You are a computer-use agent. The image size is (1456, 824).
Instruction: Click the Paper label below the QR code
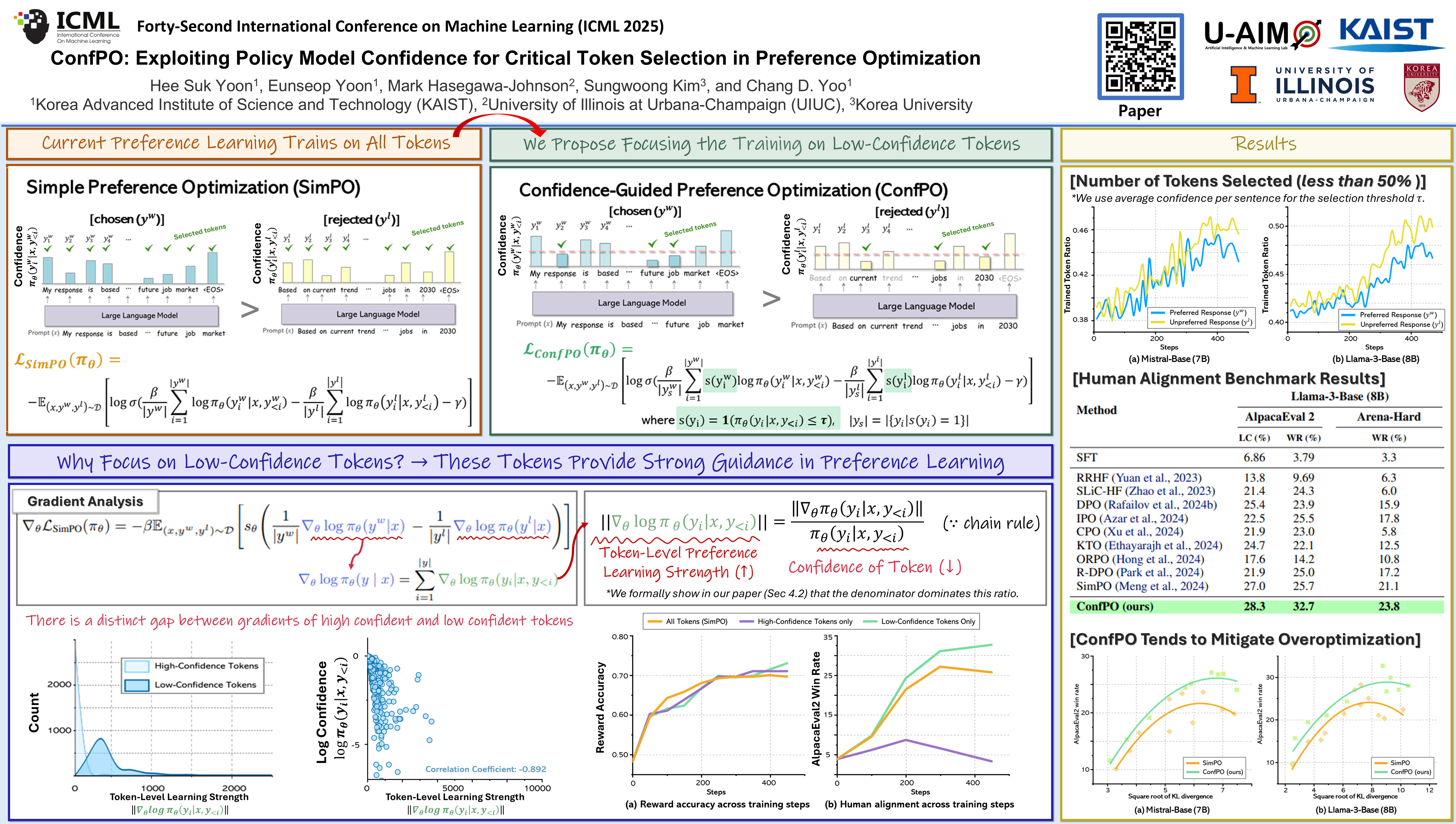tap(1141, 112)
